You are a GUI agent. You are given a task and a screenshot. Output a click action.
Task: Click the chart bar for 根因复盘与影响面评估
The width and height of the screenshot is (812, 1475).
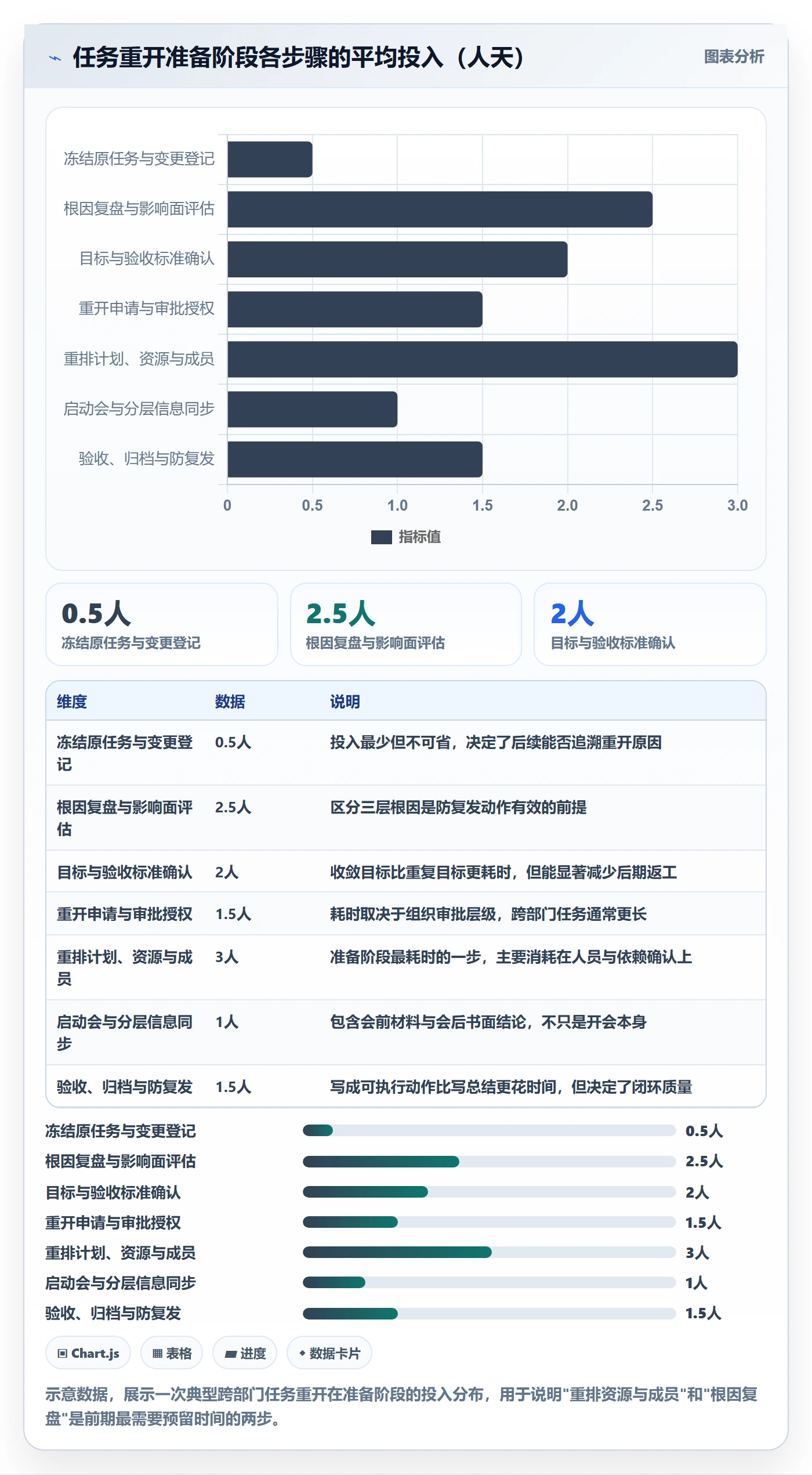440,209
